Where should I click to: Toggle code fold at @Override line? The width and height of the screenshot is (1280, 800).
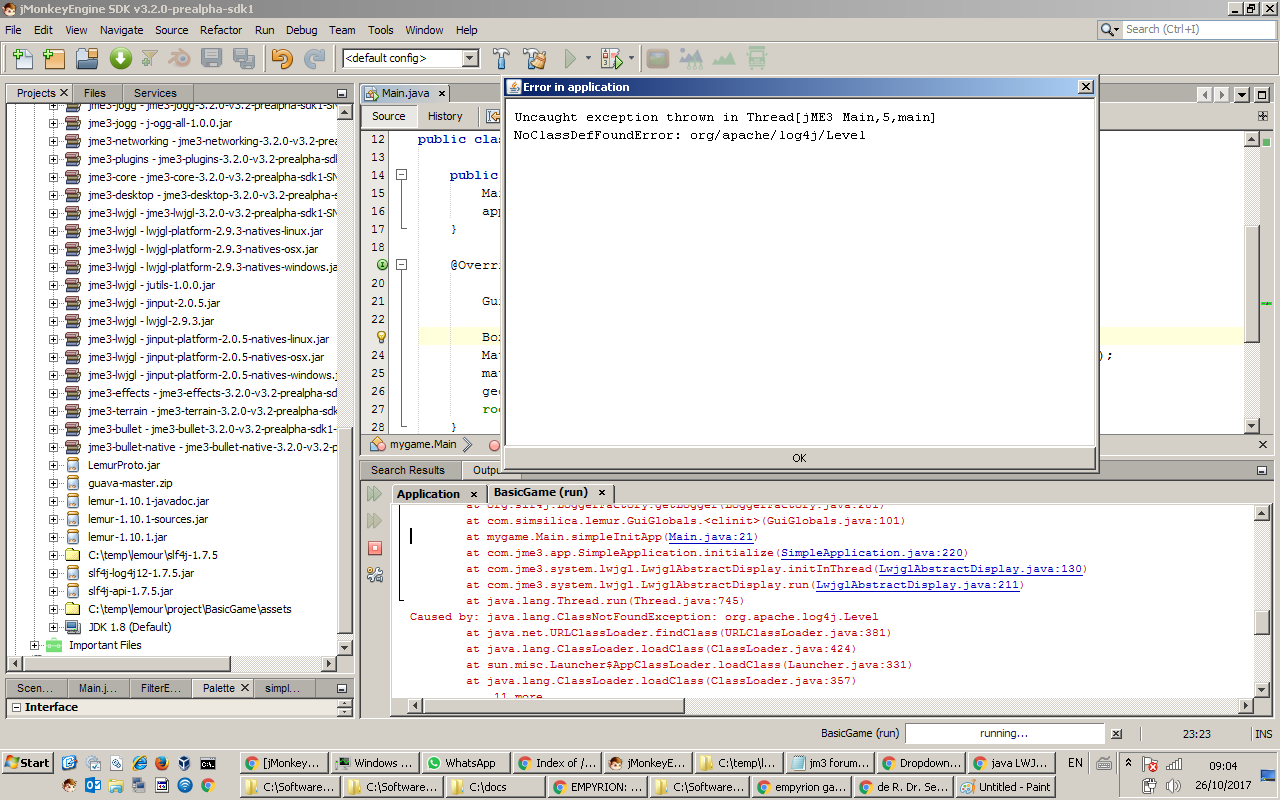[x=402, y=265]
